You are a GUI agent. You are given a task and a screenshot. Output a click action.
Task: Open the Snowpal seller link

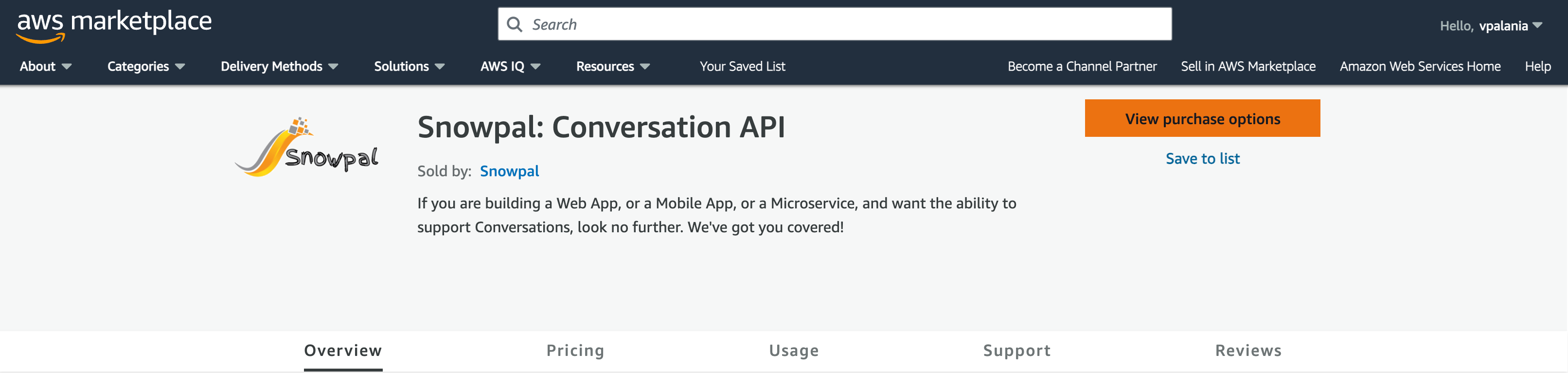510,171
